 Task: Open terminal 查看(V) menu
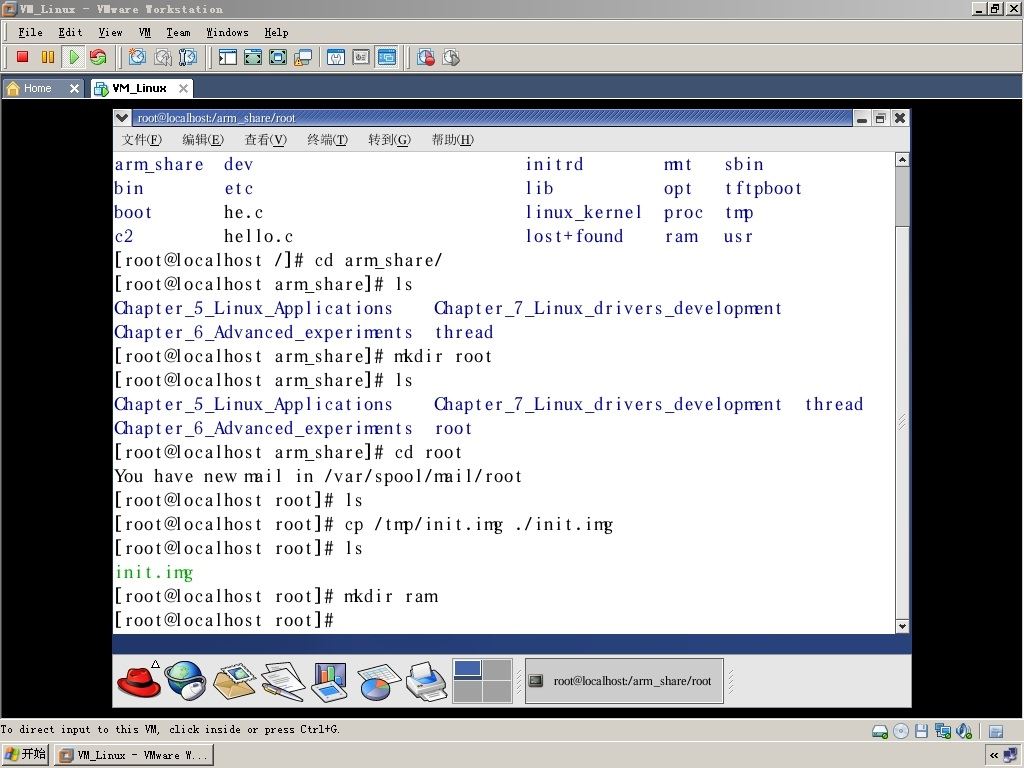point(266,139)
